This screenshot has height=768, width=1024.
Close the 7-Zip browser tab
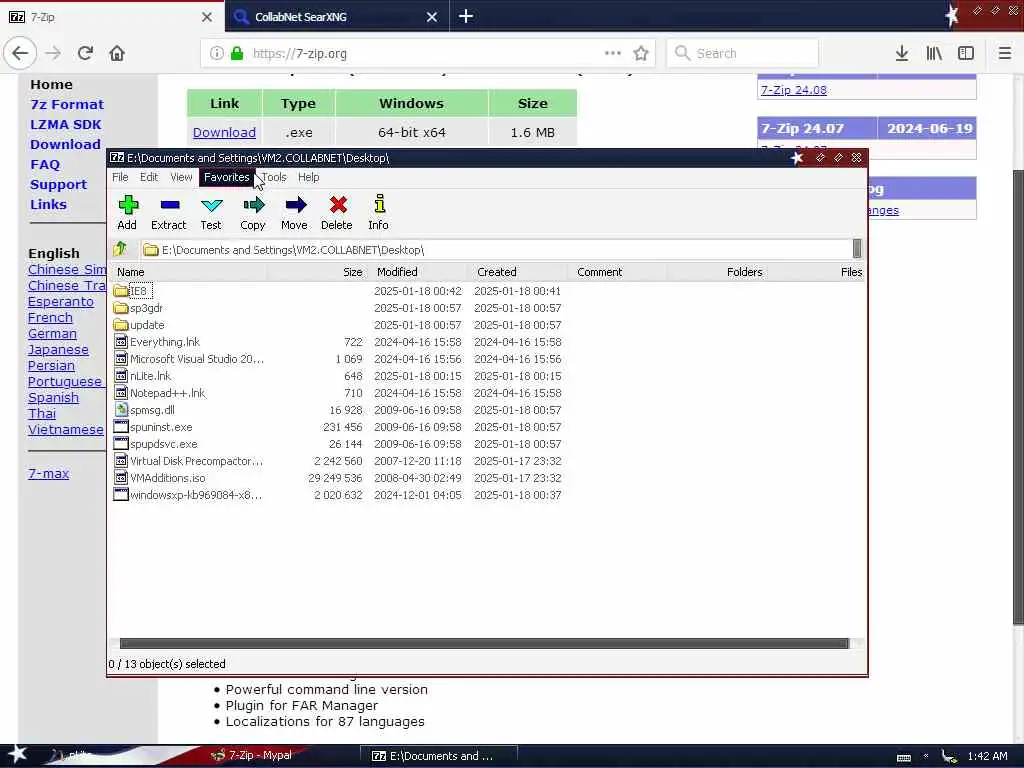coord(206,17)
